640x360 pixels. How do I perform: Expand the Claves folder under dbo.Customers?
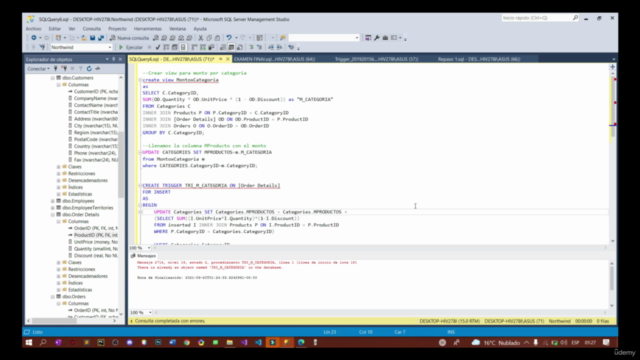pyautogui.click(x=58, y=167)
